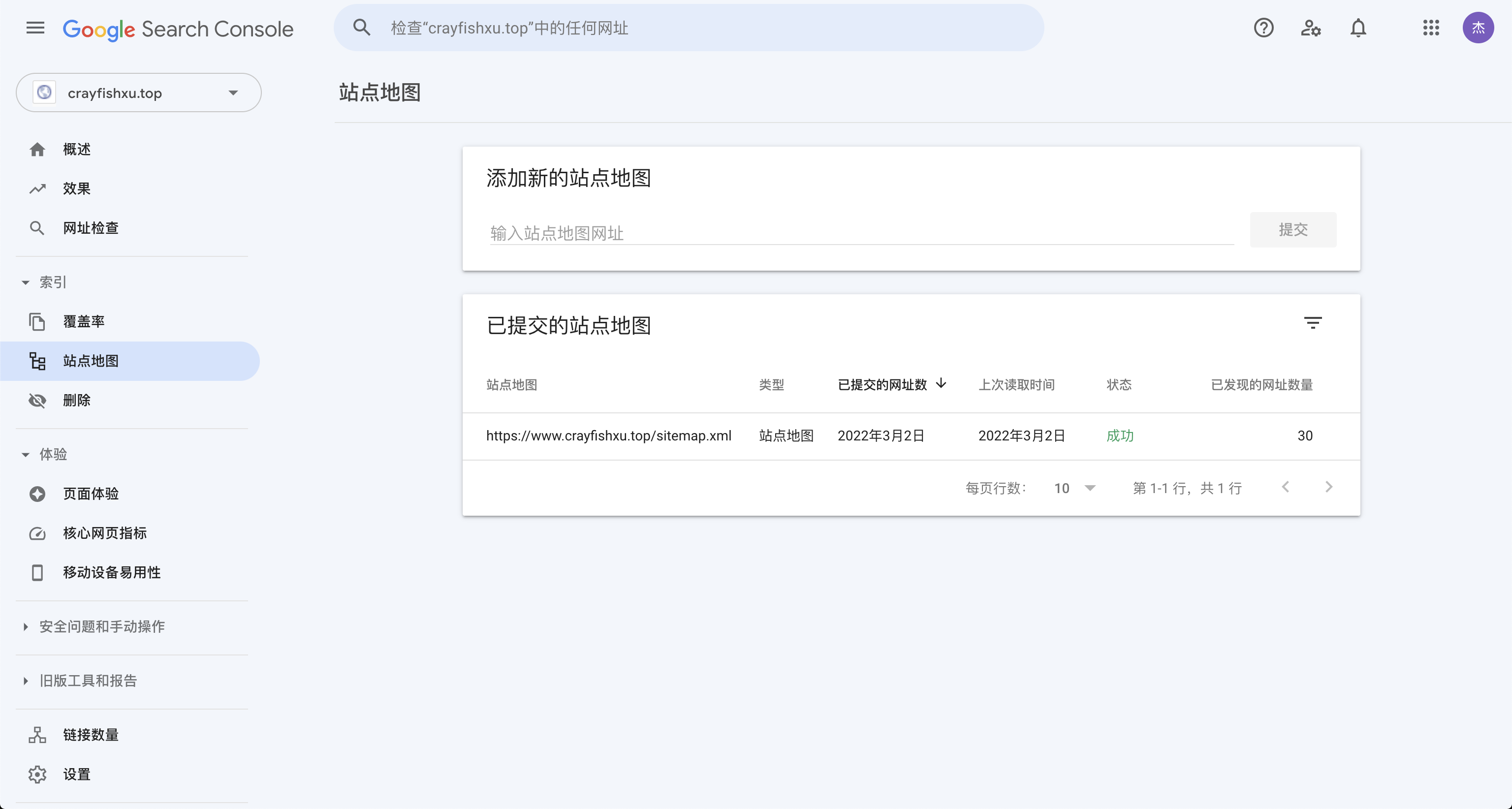Open 核心网页指标 in sidebar
The height and width of the screenshot is (809, 1512).
[x=104, y=533]
